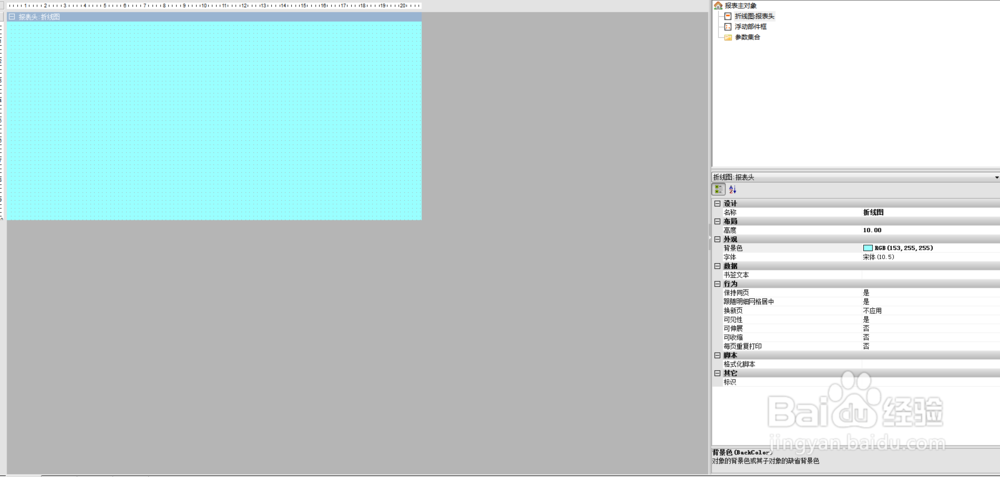Select the 浮动部件框 tree node
This screenshot has width=1000, height=477.
(750, 27)
